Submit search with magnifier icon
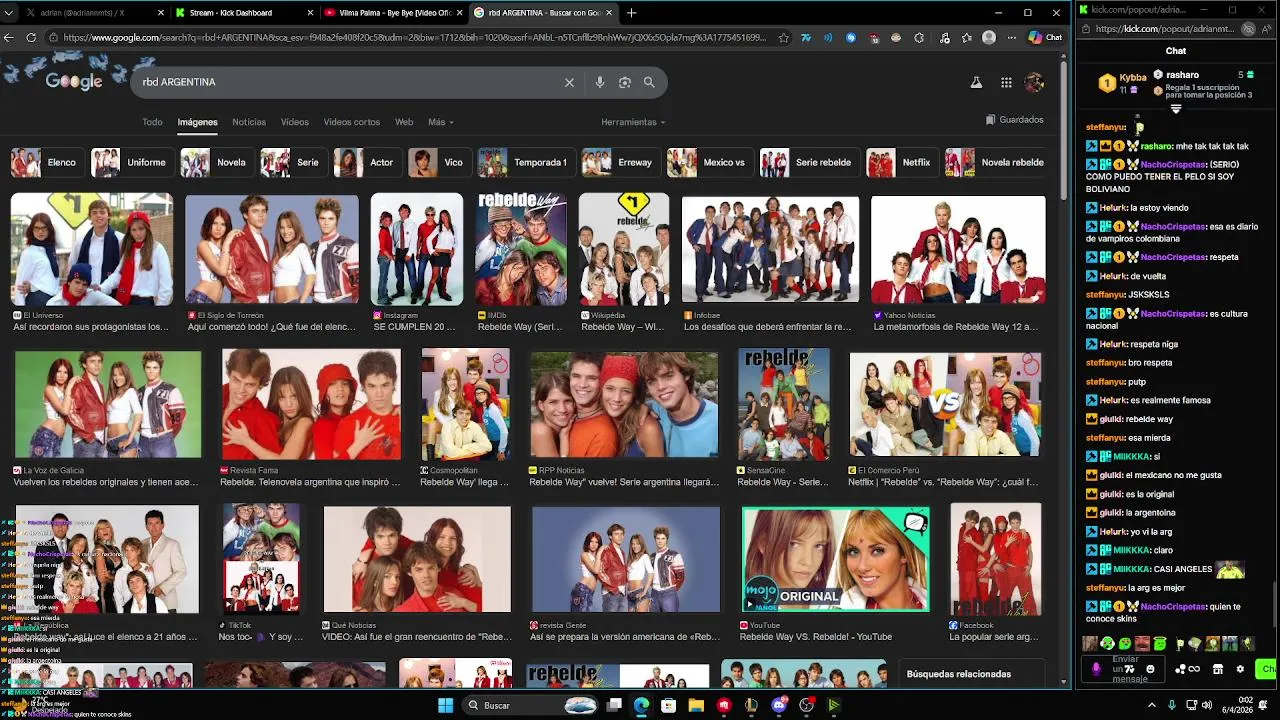This screenshot has width=1280, height=720. point(649,82)
